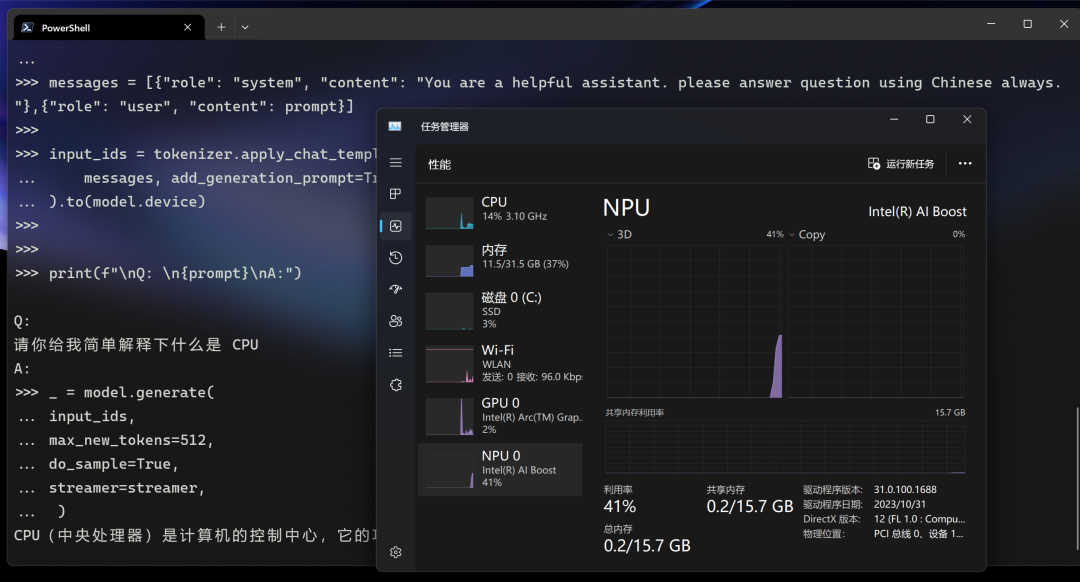Maximize the PowerShell terminal window
The image size is (1080, 582).
click(x=1027, y=24)
